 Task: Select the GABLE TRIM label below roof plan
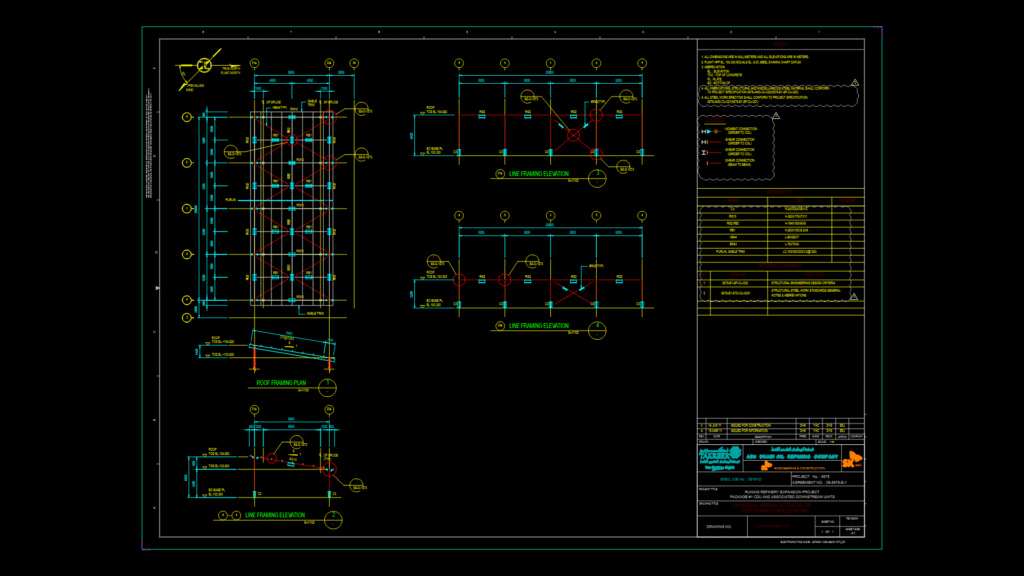[x=315, y=313]
